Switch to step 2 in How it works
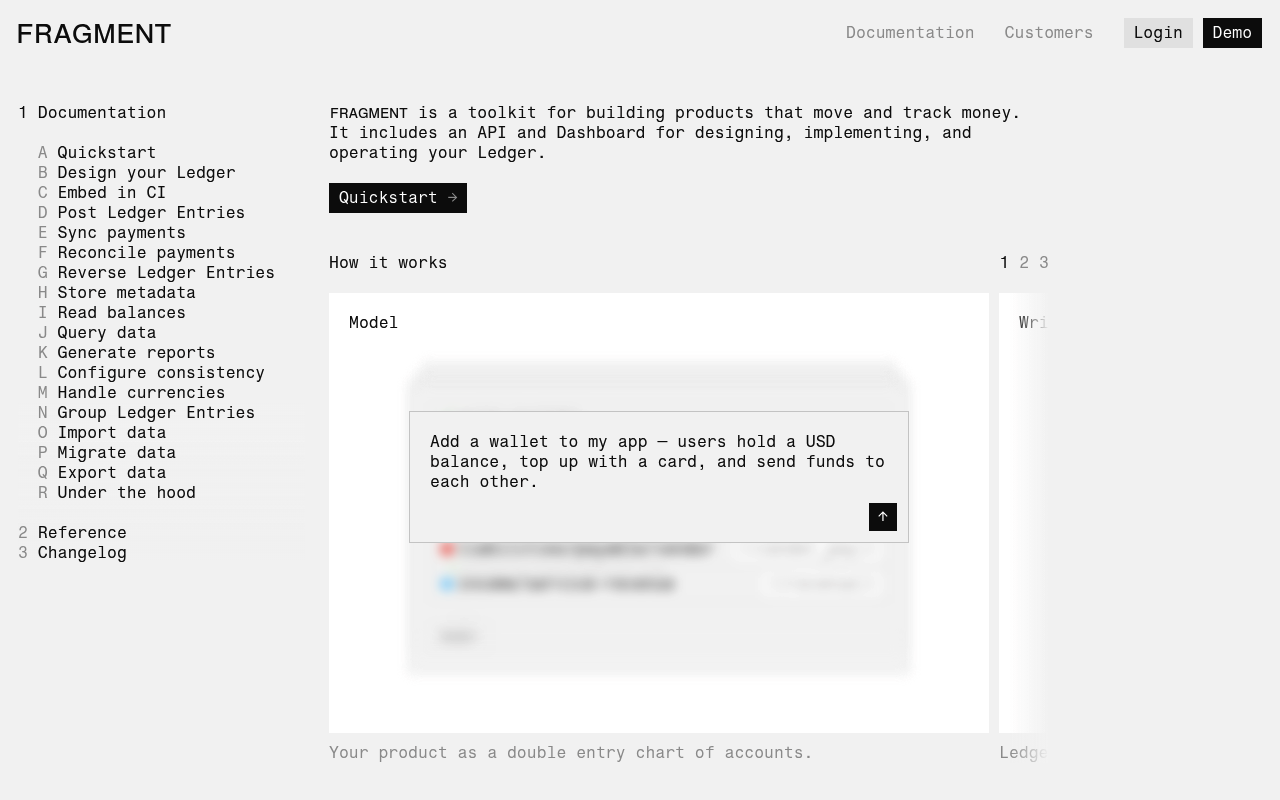 (x=1024, y=263)
